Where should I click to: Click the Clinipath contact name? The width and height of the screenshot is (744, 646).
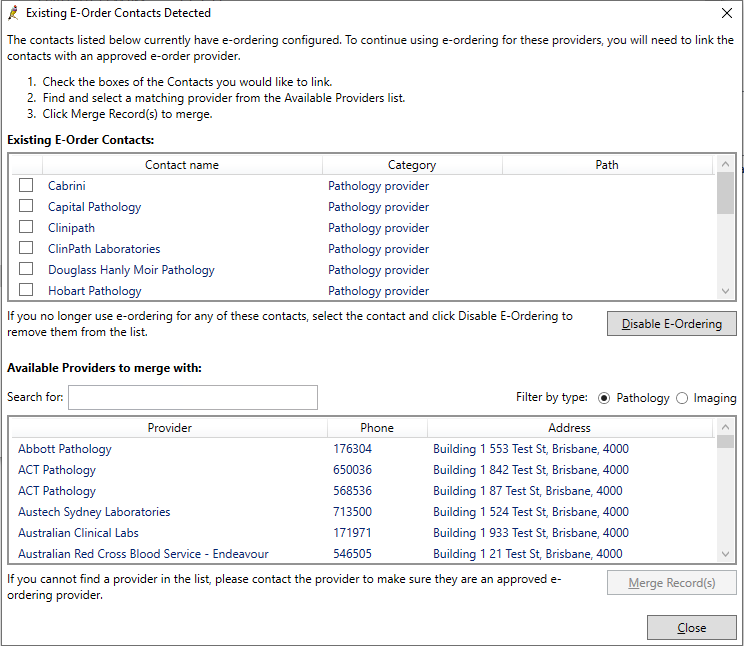(71, 228)
